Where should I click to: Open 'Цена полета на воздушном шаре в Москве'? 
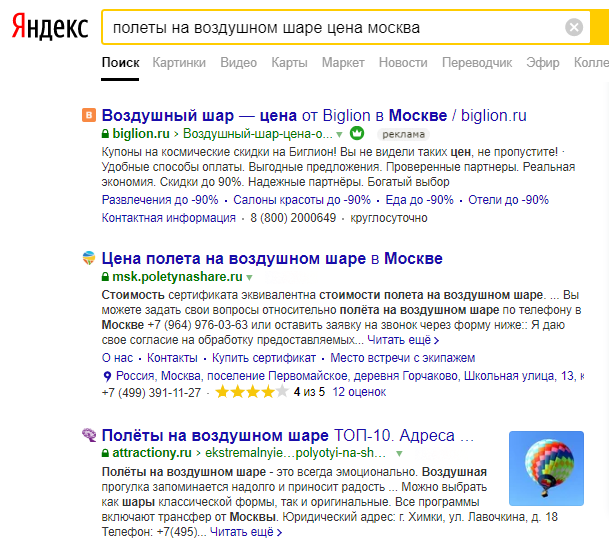pos(272,259)
